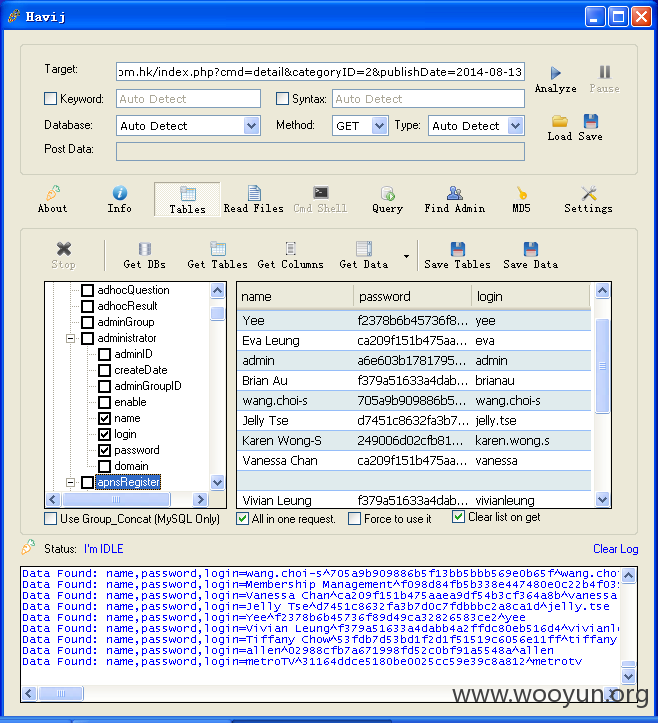Click the Get DBs database icon
Image resolution: width=658 pixels, height=723 pixels.
coord(145,249)
